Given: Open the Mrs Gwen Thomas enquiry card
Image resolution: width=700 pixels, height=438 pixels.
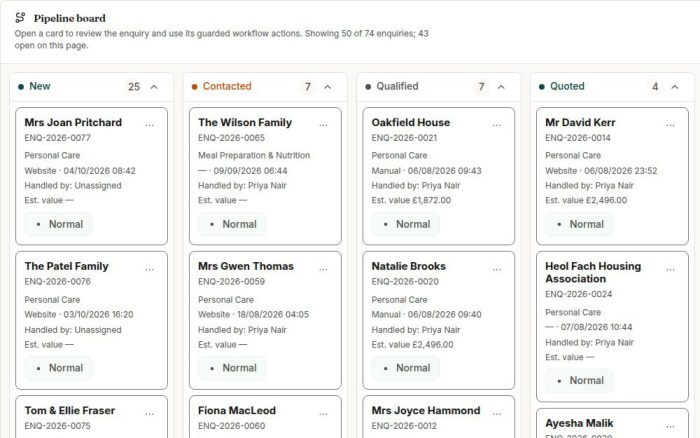Looking at the screenshot, I should tap(265, 320).
